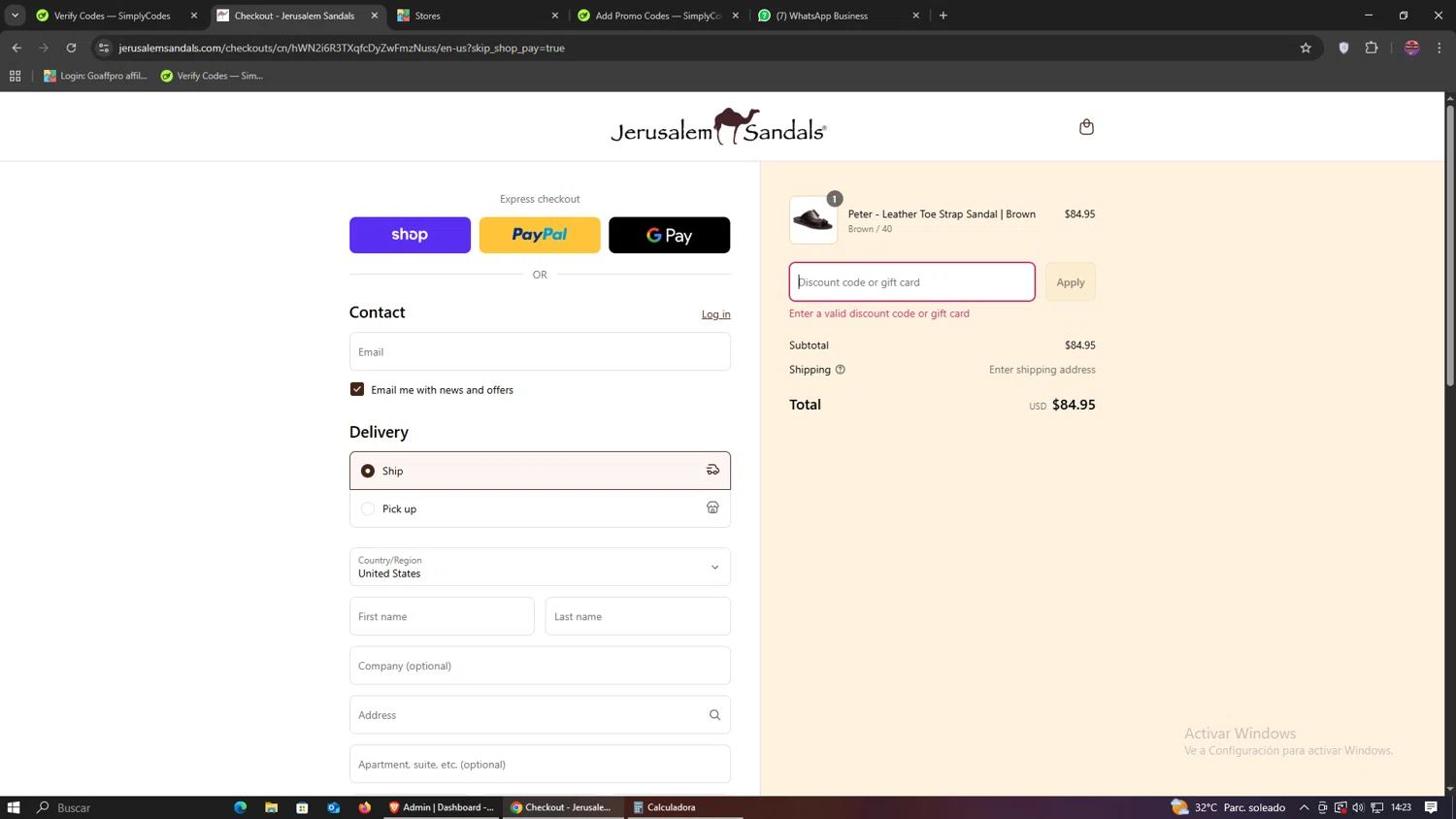The height and width of the screenshot is (819, 1456).
Task: Click the delivery truck icon in Ship row
Action: 712,471
